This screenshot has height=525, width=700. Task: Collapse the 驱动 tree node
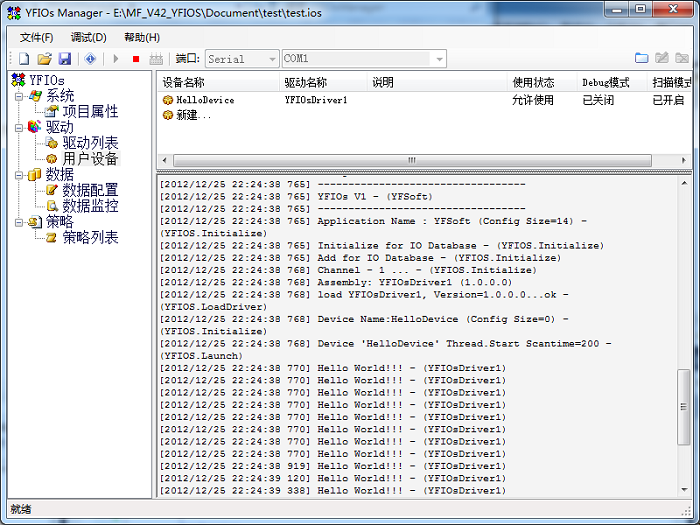19,128
